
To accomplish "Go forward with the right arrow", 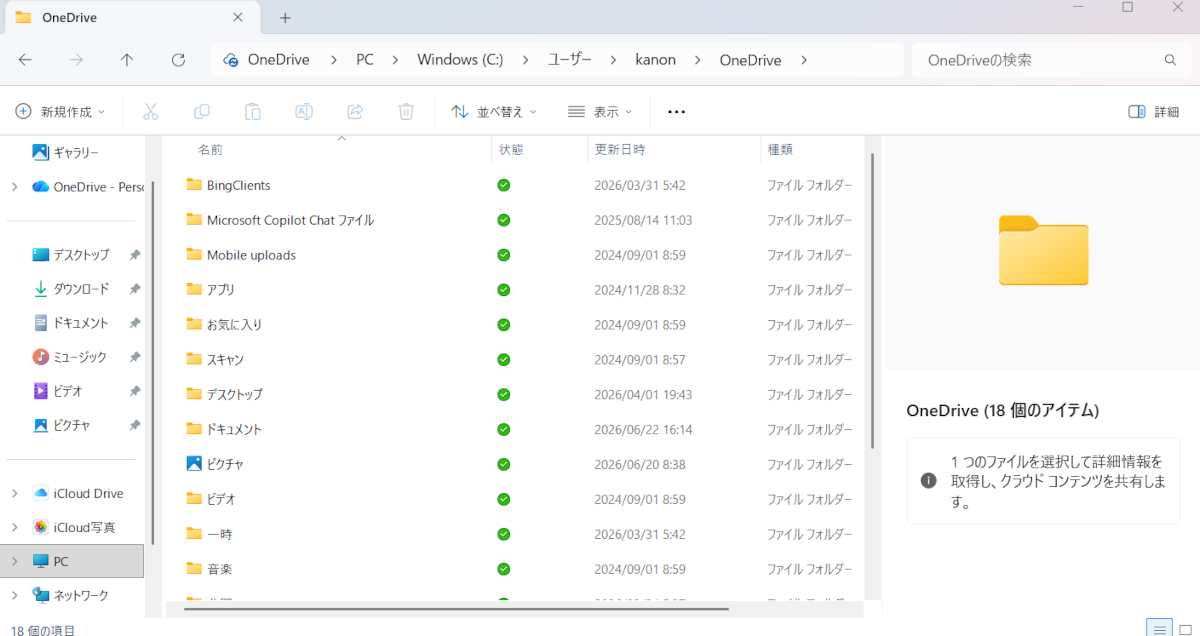I will (x=76, y=60).
